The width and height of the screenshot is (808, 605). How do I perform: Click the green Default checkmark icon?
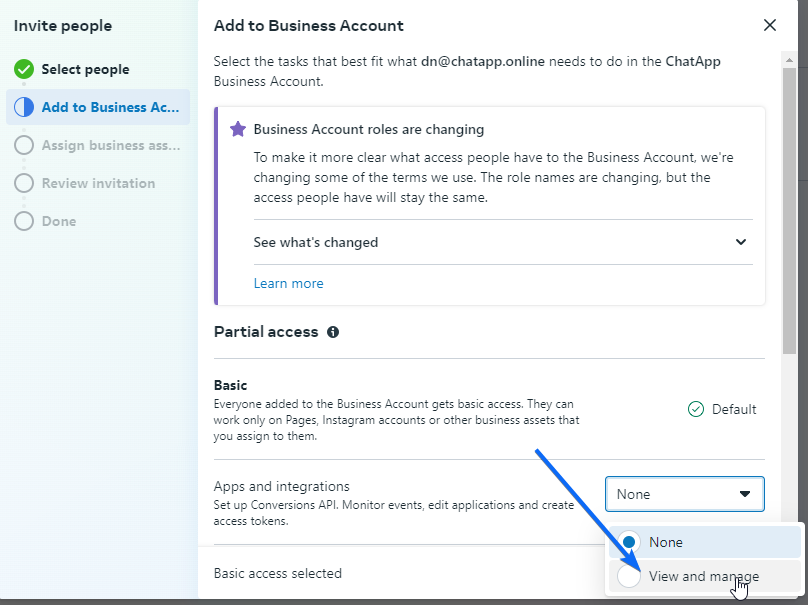click(x=696, y=409)
